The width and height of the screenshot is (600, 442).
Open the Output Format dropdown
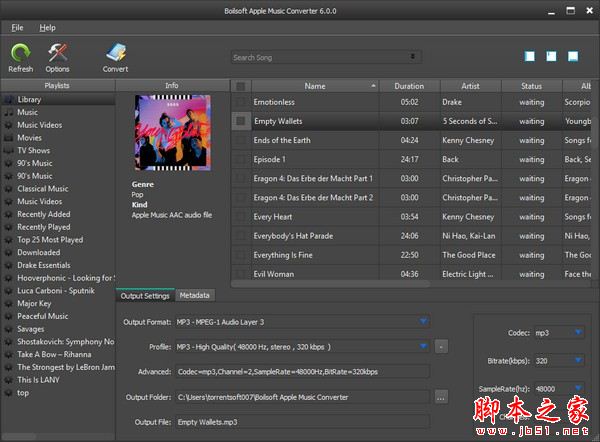(423, 321)
